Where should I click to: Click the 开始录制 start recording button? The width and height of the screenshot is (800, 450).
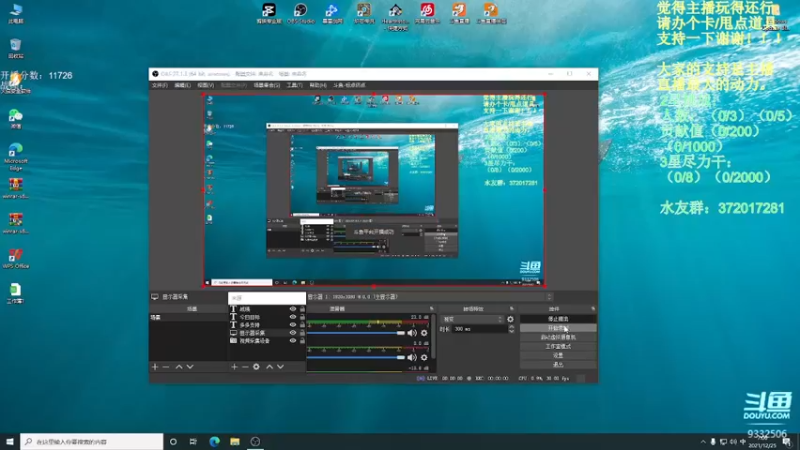pyautogui.click(x=558, y=328)
